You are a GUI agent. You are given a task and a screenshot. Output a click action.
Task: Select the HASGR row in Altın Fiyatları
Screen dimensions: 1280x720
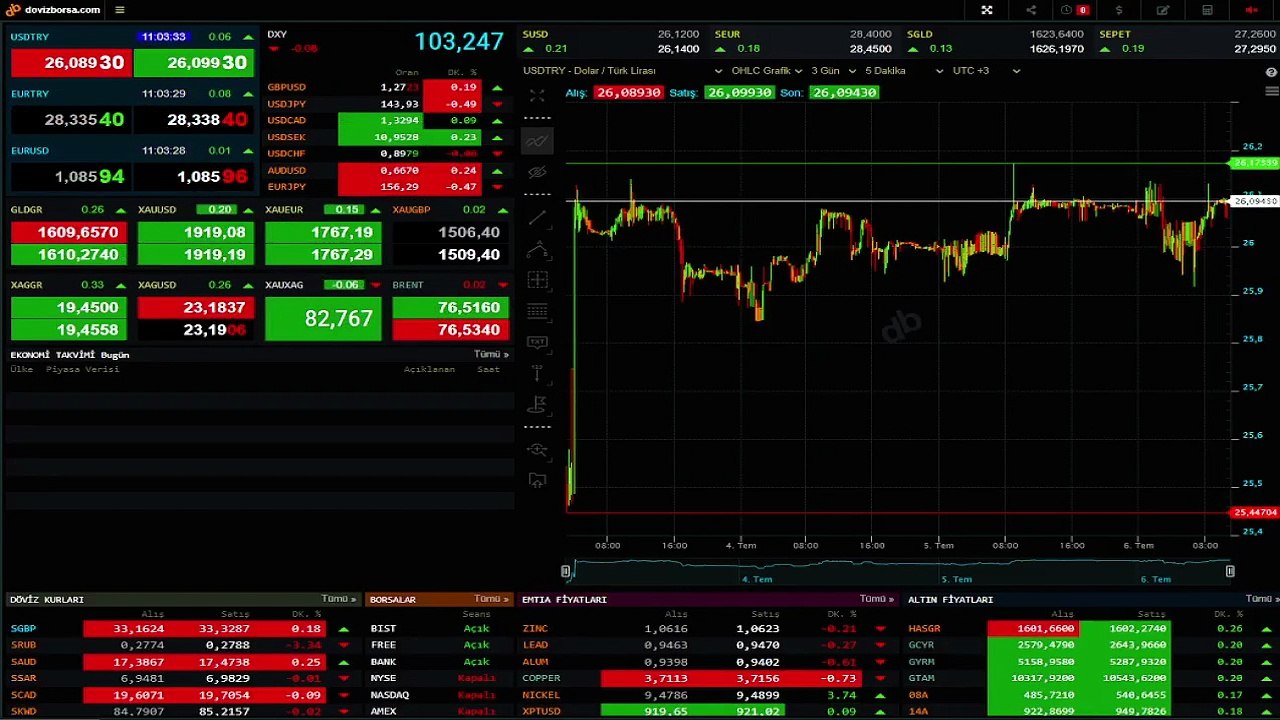point(1092,629)
